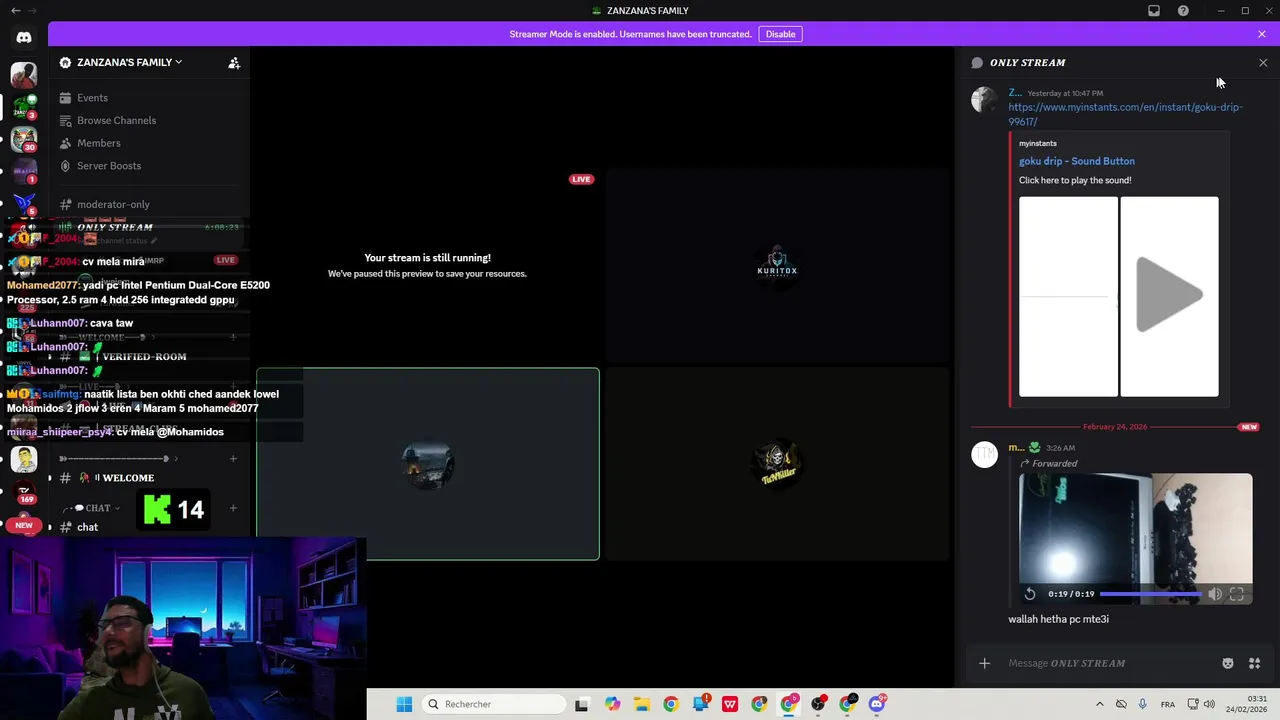Click the microphone icon in system tray
Image resolution: width=1280 pixels, height=720 pixels.
tap(1142, 704)
